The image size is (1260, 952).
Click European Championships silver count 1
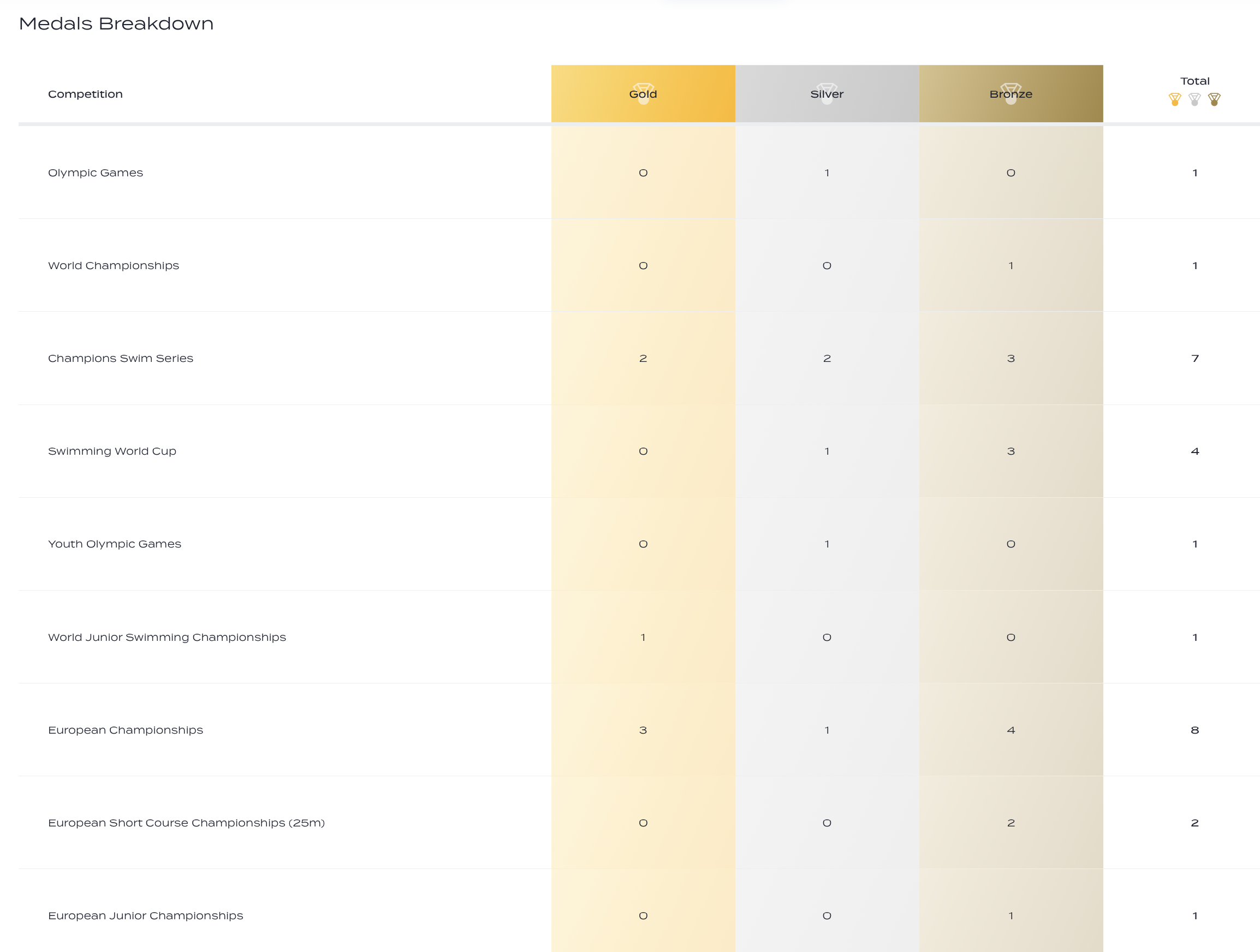coord(827,730)
